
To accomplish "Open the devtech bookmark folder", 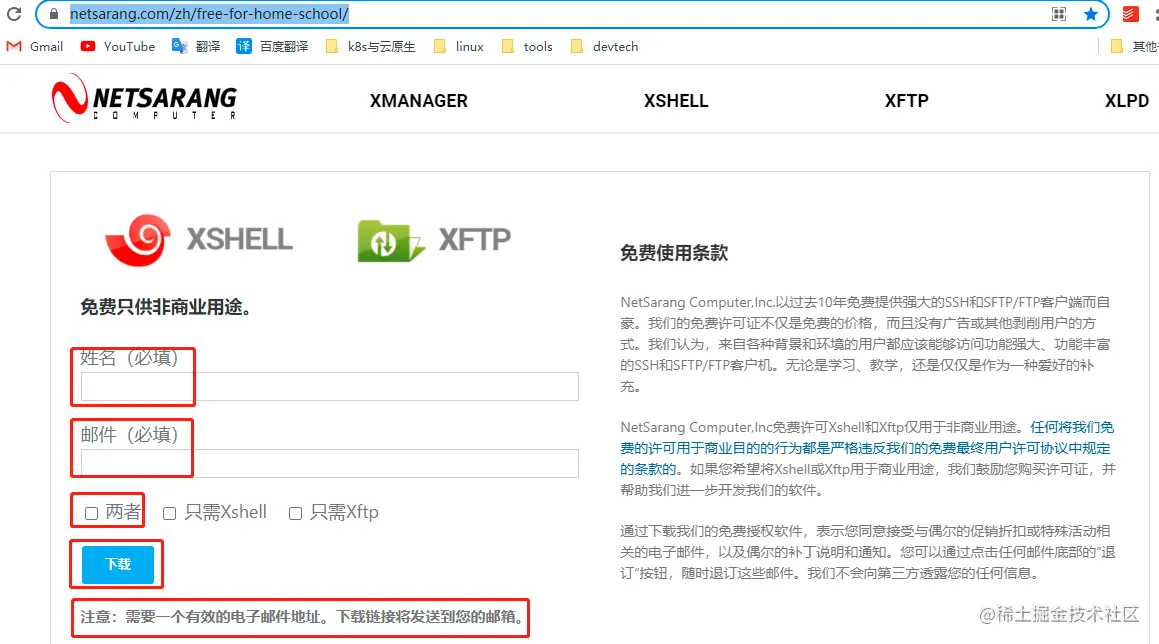I will (605, 47).
